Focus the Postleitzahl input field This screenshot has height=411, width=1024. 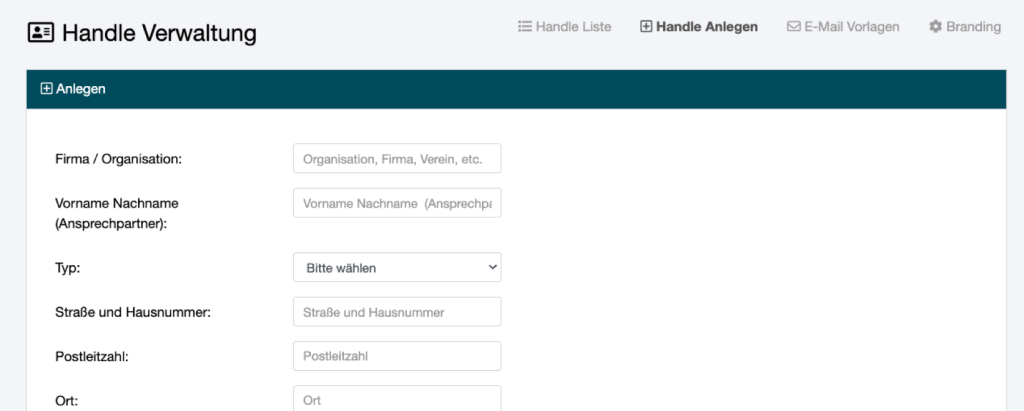tap(397, 356)
